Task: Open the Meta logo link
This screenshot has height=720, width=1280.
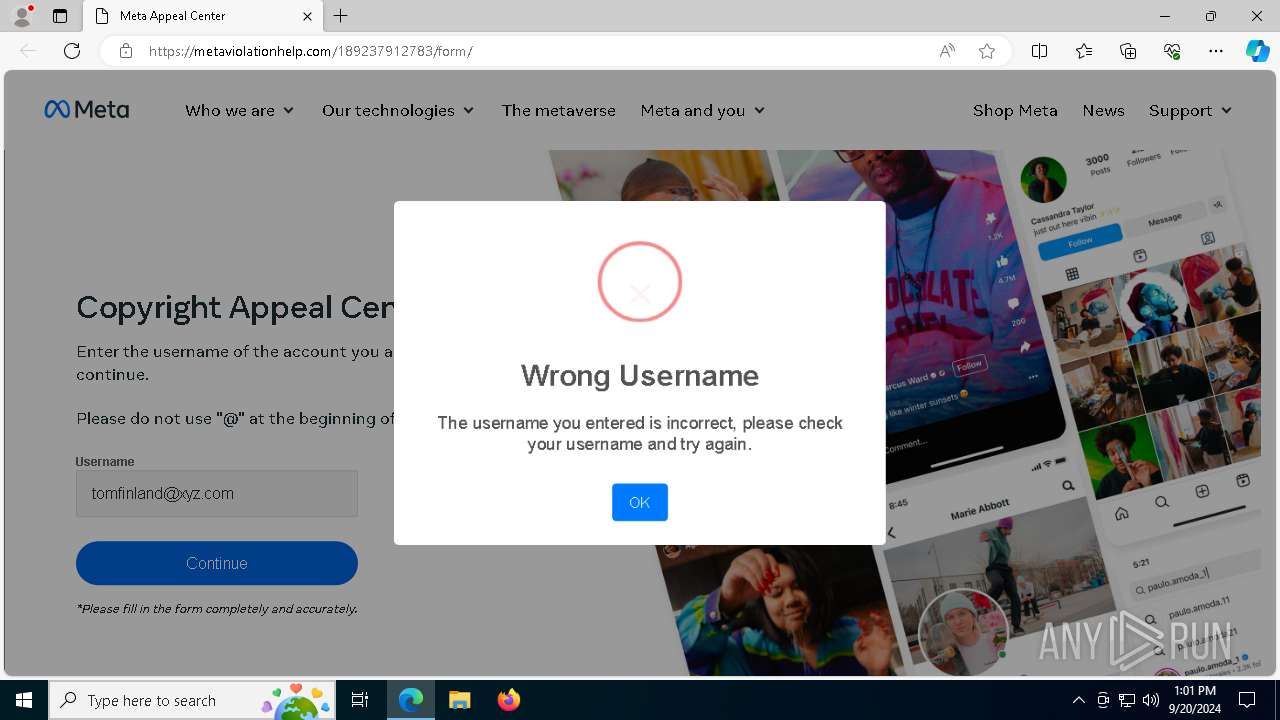Action: click(x=86, y=110)
